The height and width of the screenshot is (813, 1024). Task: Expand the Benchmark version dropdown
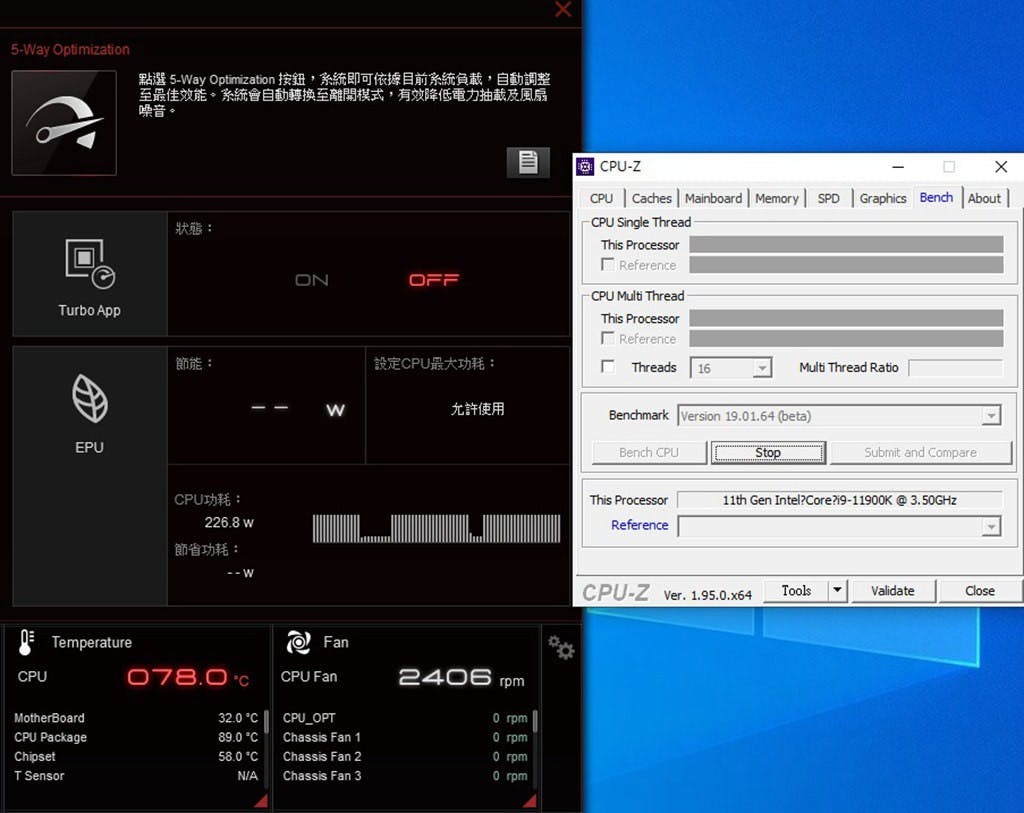[990, 416]
